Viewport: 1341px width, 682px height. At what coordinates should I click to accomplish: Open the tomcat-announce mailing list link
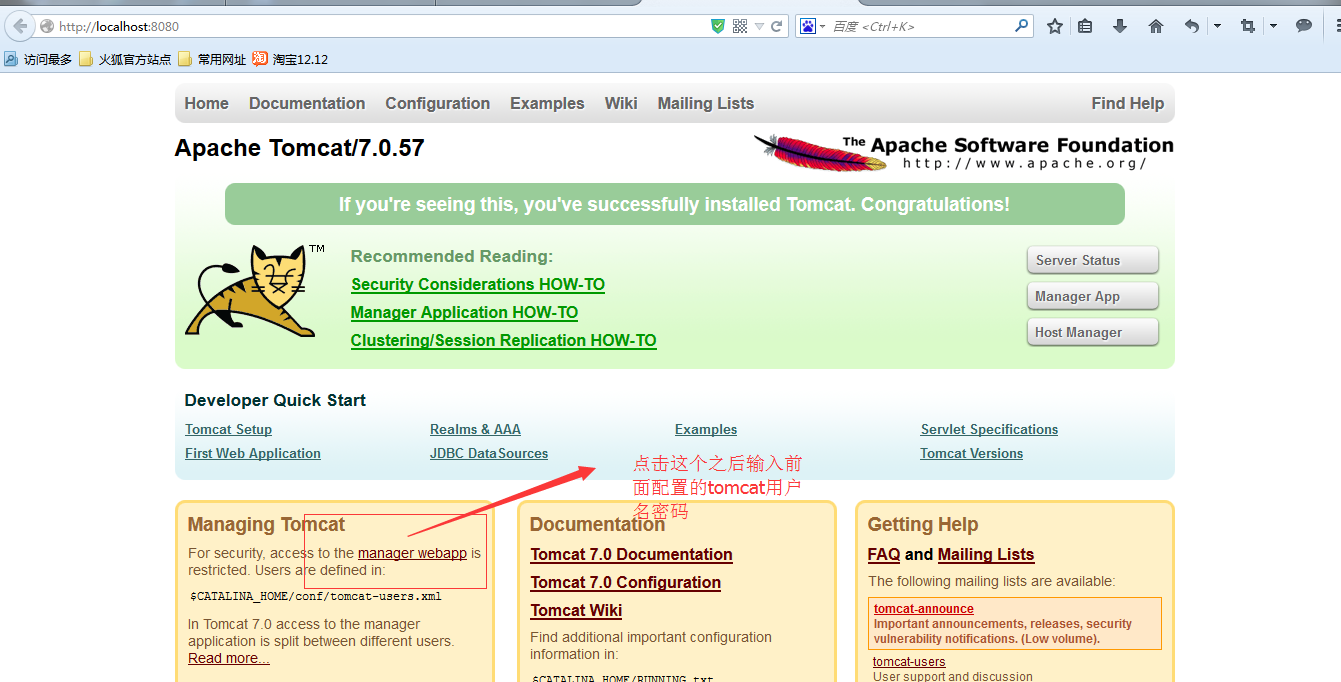coord(923,608)
